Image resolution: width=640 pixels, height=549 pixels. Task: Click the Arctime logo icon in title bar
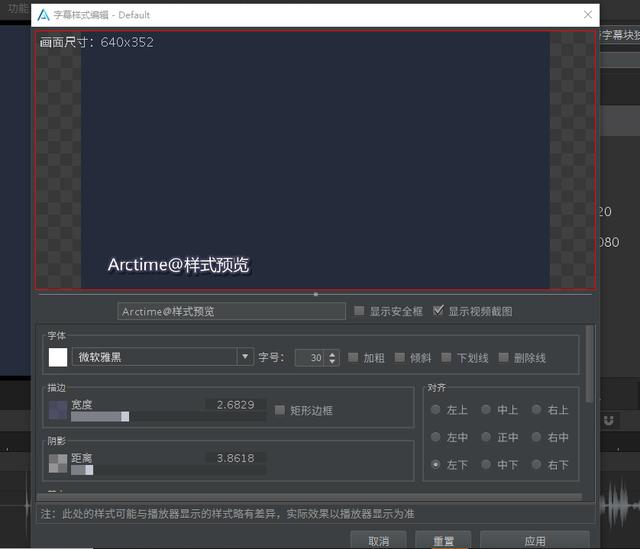(43, 15)
